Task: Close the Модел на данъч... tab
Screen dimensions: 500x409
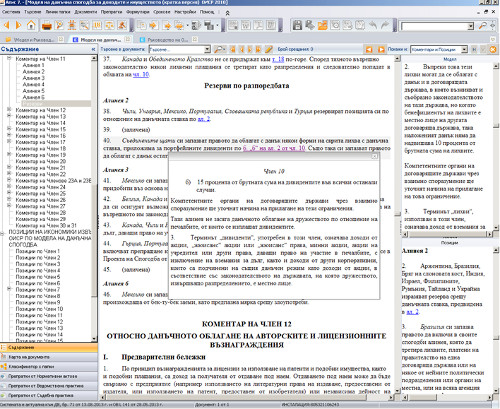Action: (129, 39)
